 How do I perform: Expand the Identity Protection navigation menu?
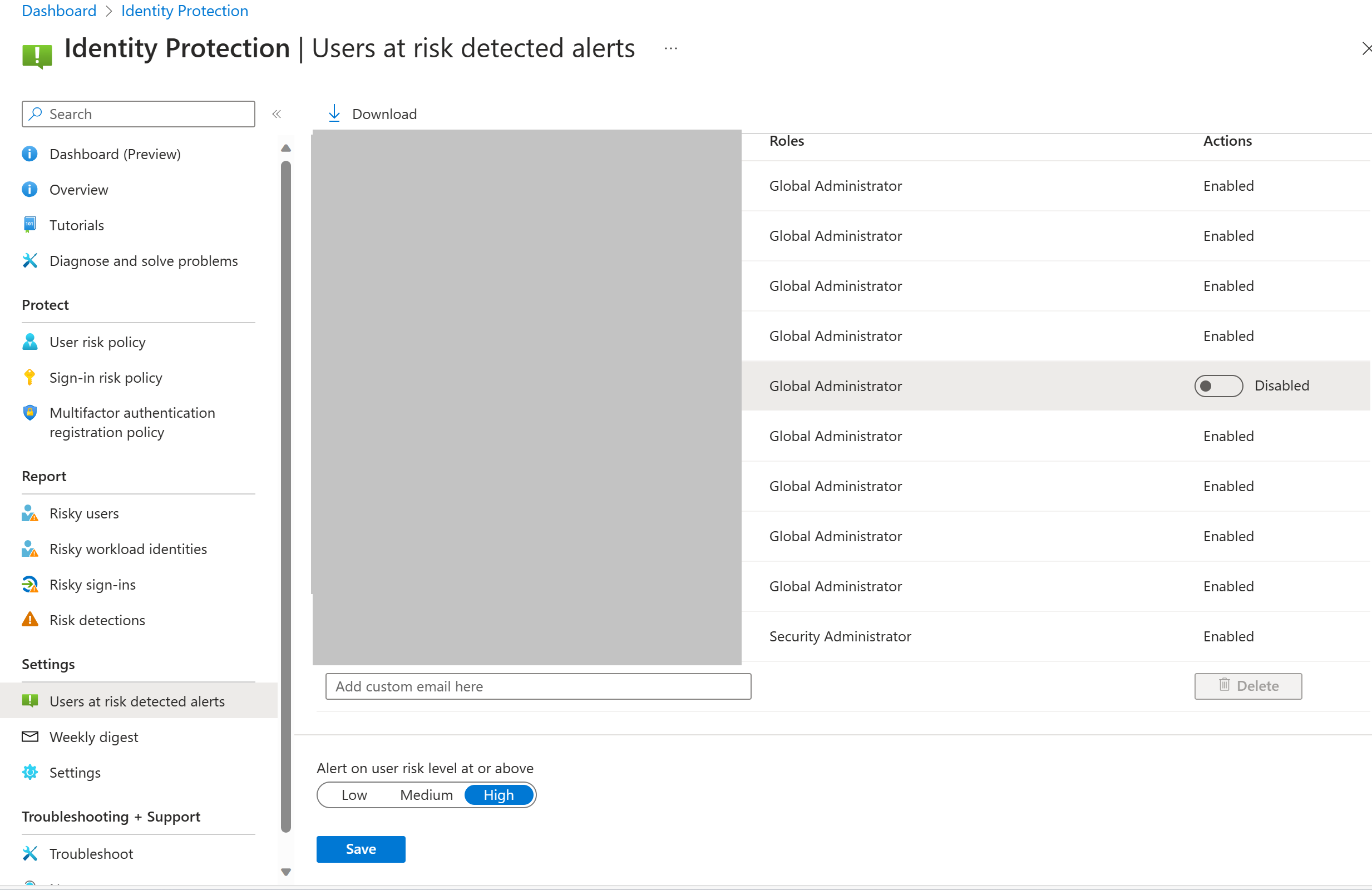click(277, 113)
